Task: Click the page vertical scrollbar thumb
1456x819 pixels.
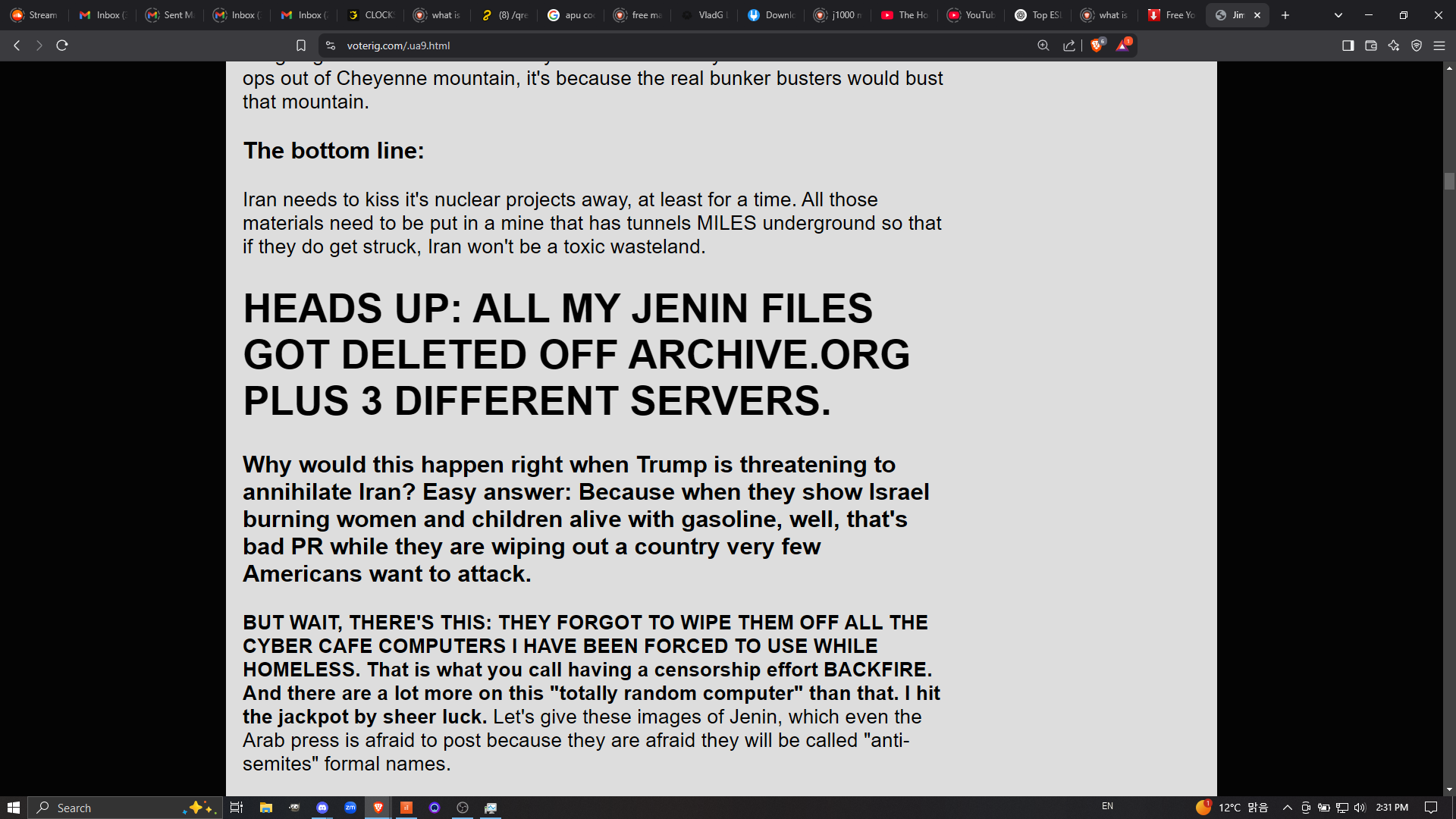Action: coord(1449,181)
